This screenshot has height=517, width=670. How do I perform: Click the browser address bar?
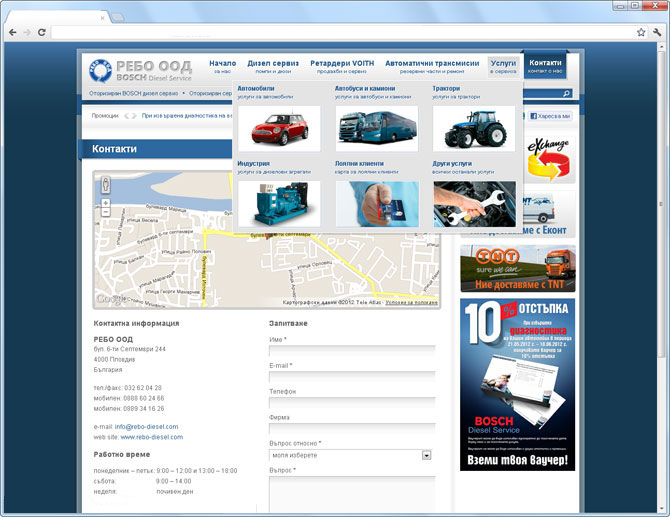(342, 32)
